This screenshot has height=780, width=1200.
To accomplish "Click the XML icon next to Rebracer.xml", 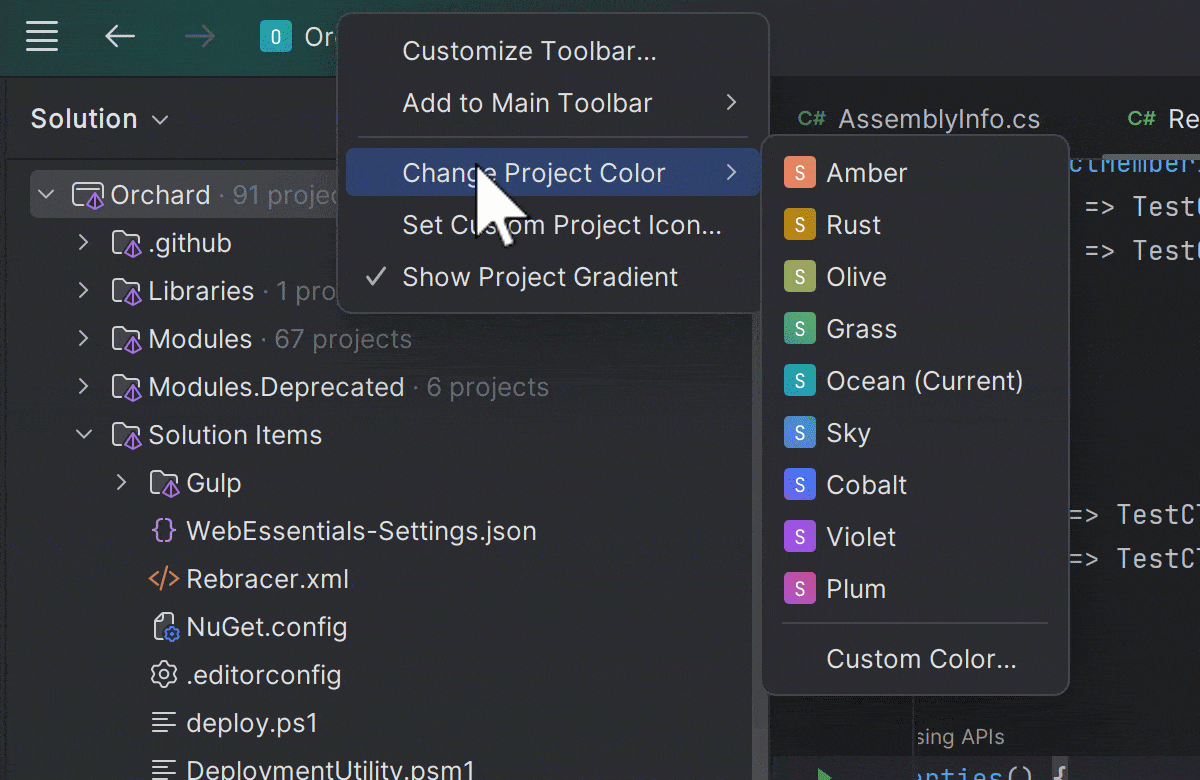I will click(x=163, y=578).
